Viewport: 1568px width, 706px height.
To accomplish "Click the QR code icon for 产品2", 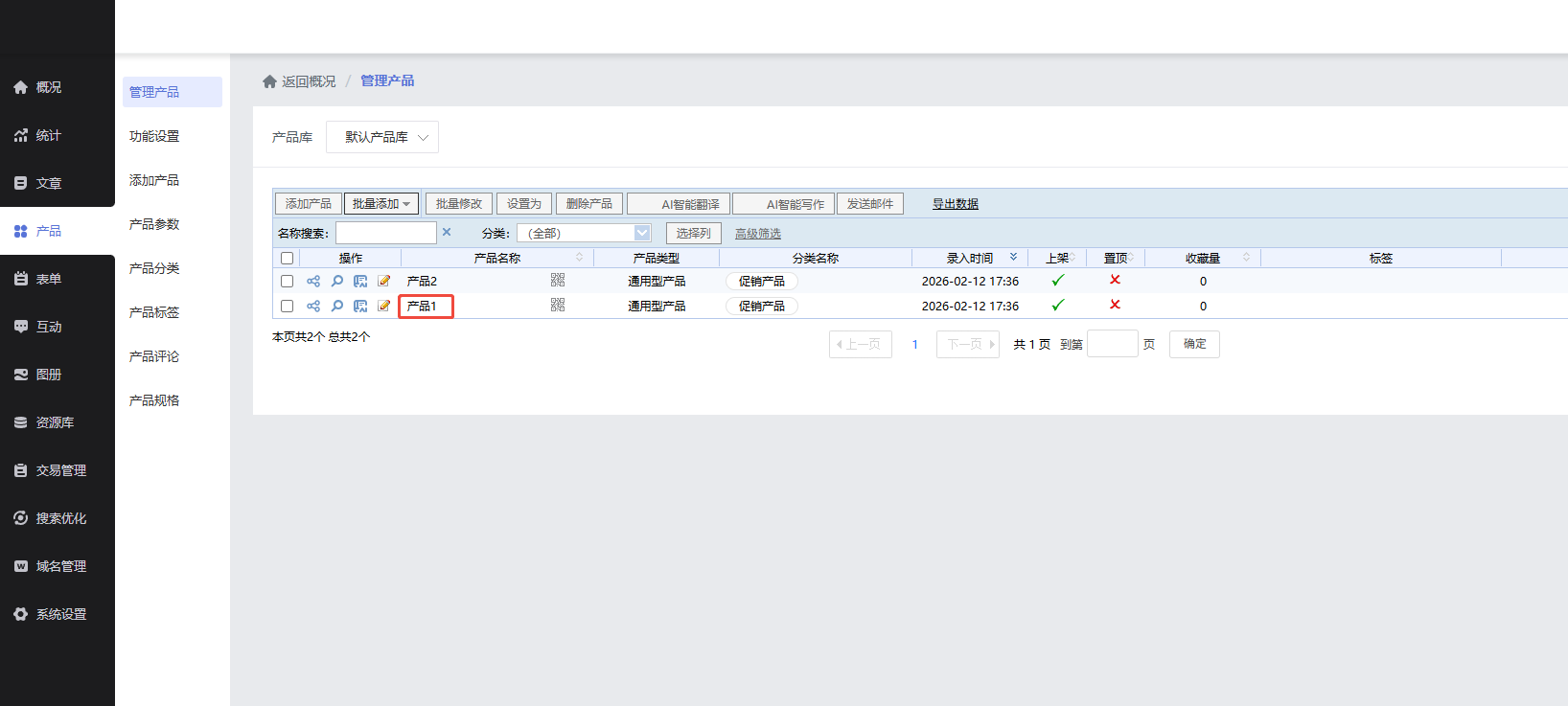I will tap(558, 280).
